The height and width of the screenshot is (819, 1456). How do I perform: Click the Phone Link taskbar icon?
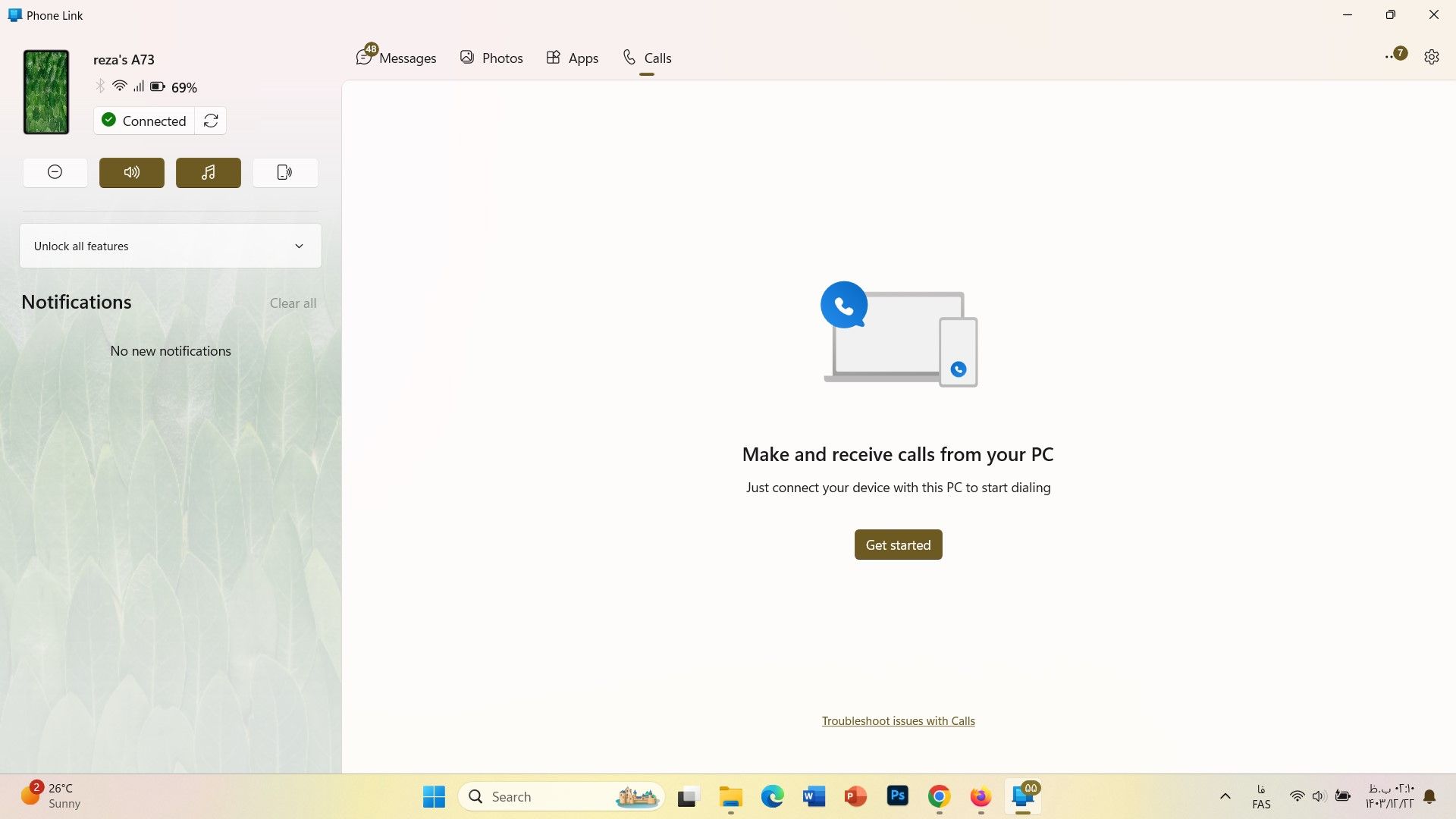(x=1023, y=796)
